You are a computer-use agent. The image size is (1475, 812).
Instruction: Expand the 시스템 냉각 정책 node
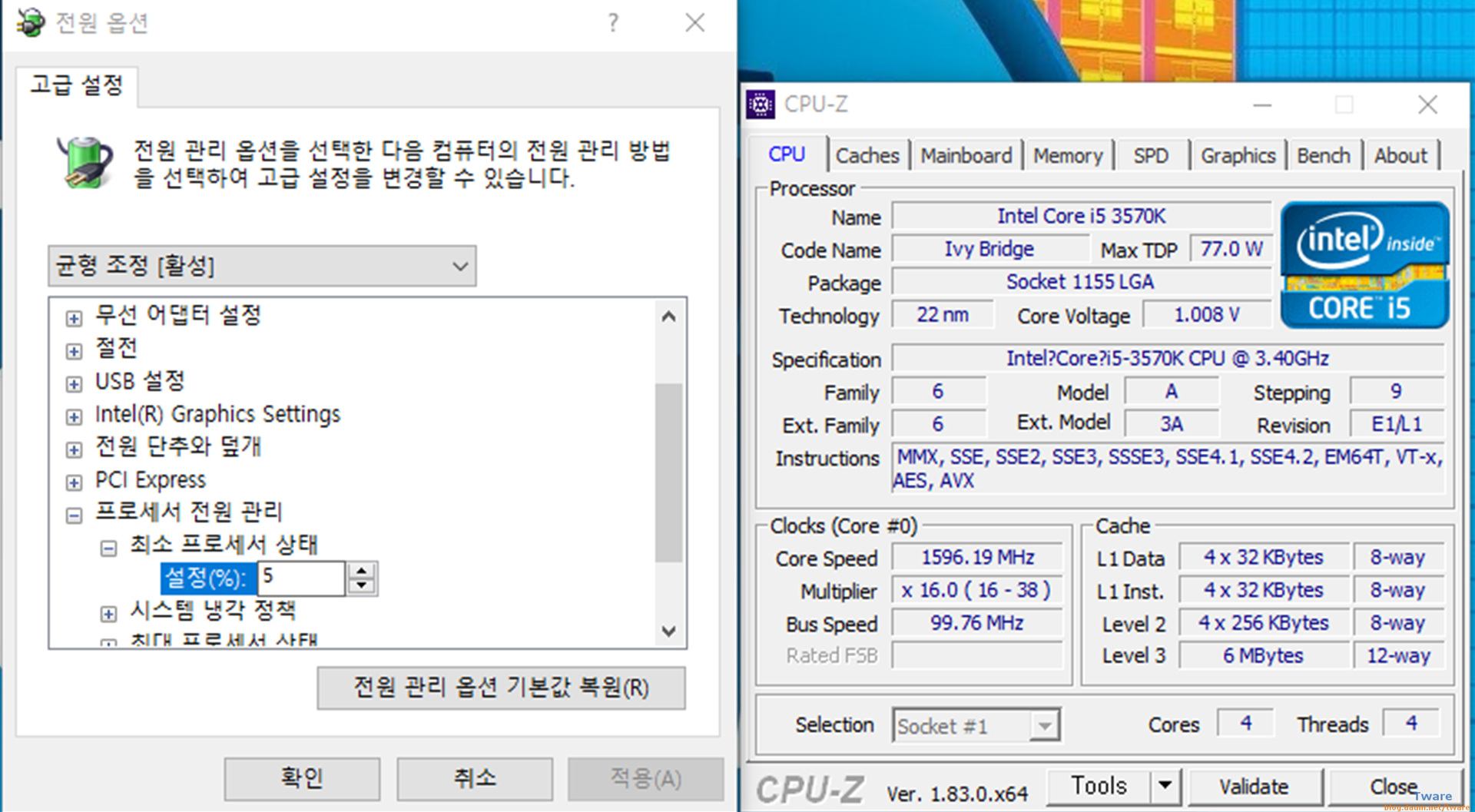pyautogui.click(x=108, y=614)
